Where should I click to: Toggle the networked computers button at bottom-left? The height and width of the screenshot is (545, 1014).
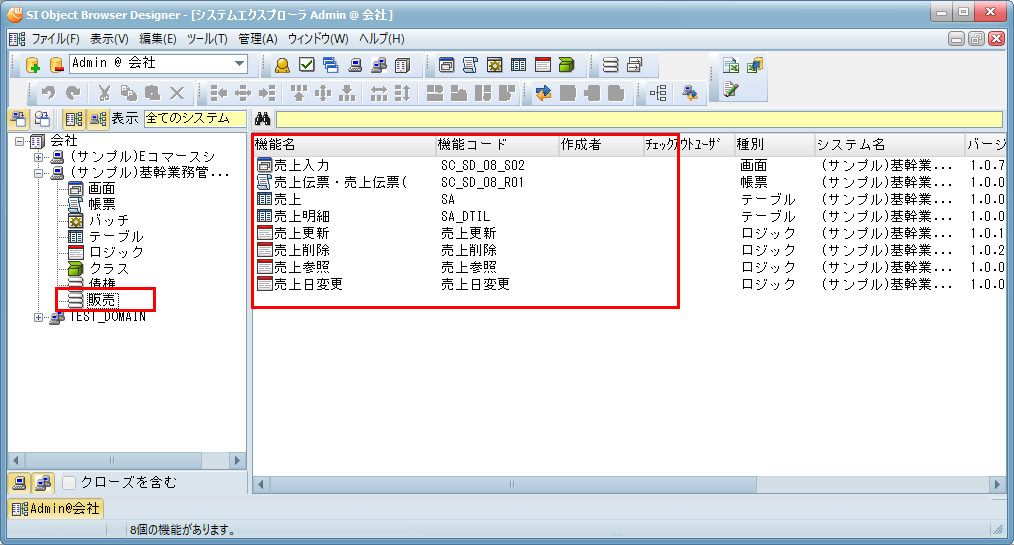click(x=43, y=483)
